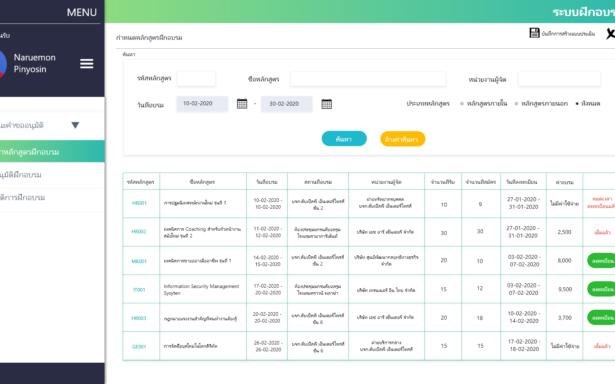Open course code link HR002
The width and height of the screenshot is (615, 384).
click(x=139, y=232)
